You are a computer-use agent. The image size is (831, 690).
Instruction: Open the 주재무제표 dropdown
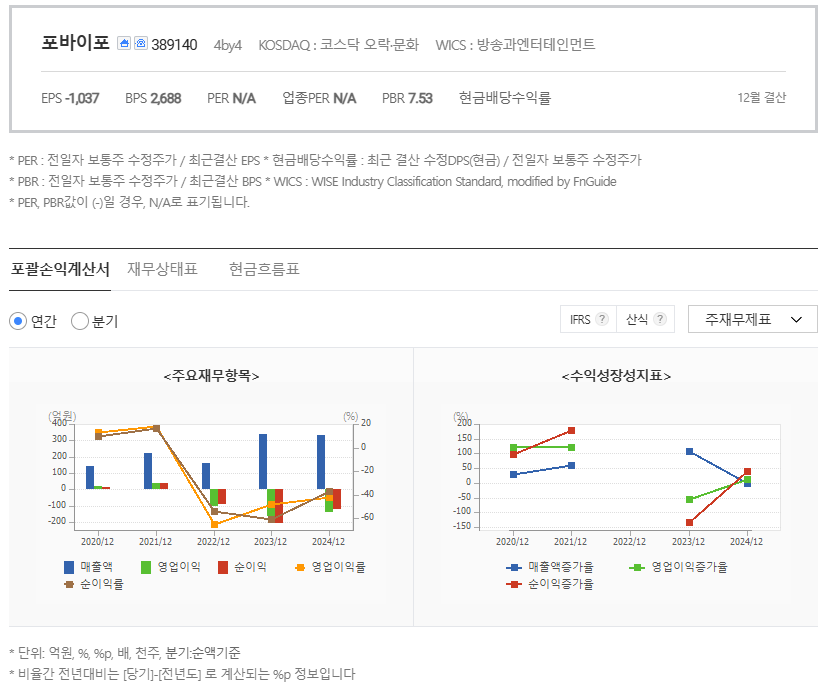coord(752,318)
